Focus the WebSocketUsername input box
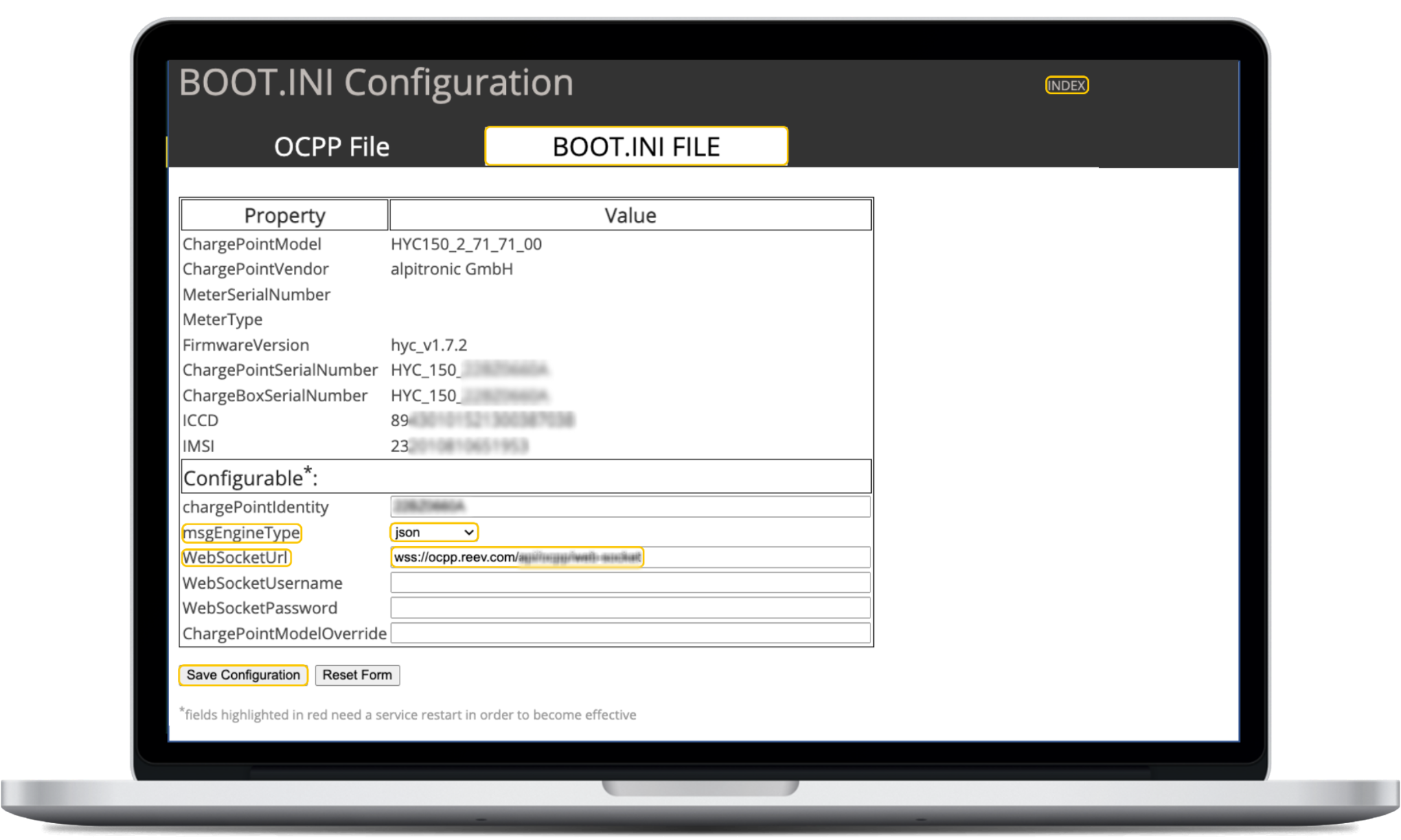This screenshot has height=840, width=1401. click(630, 583)
